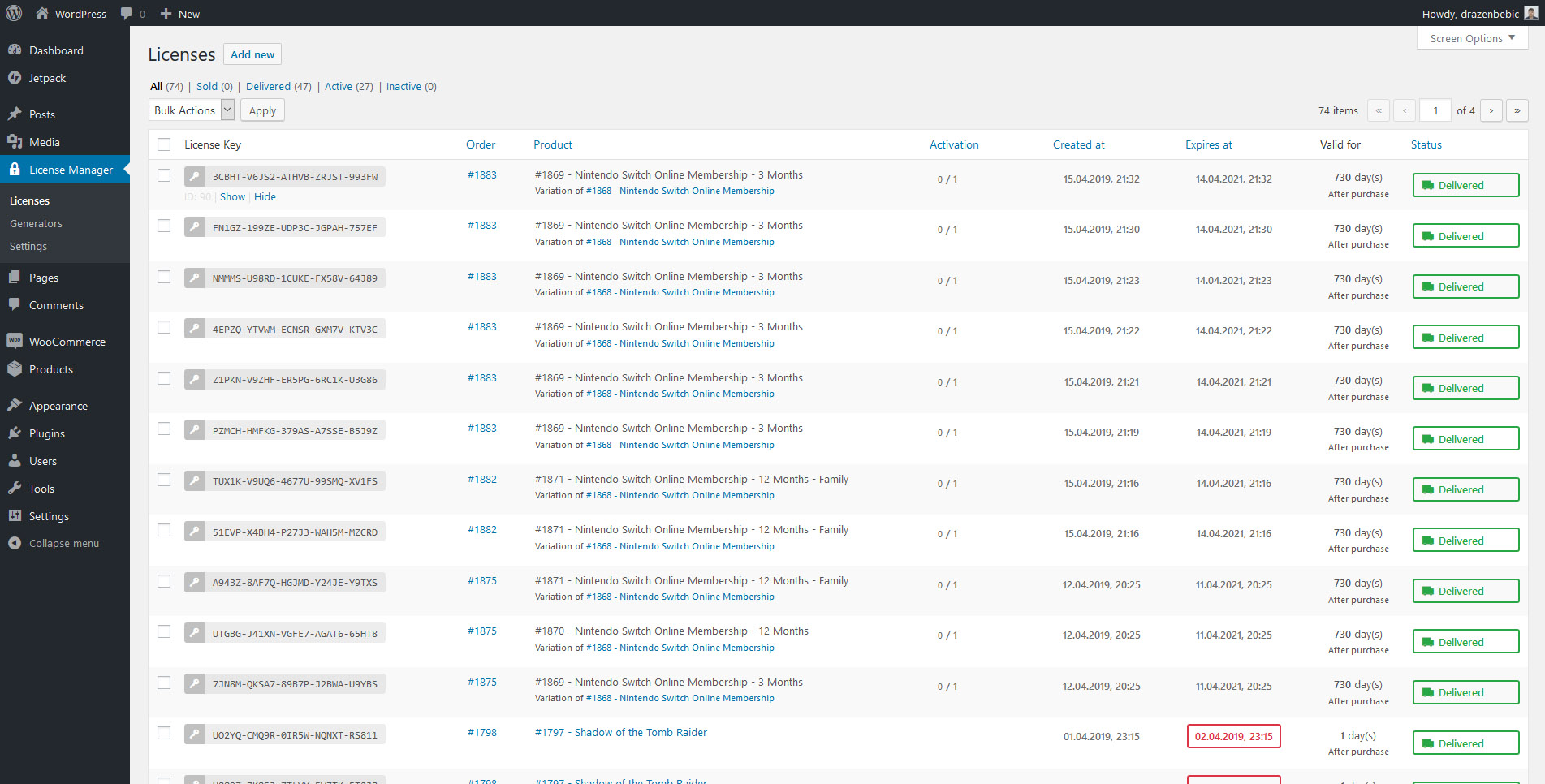
Task: Click the Collapse menu arrow icon
Action: (15, 543)
